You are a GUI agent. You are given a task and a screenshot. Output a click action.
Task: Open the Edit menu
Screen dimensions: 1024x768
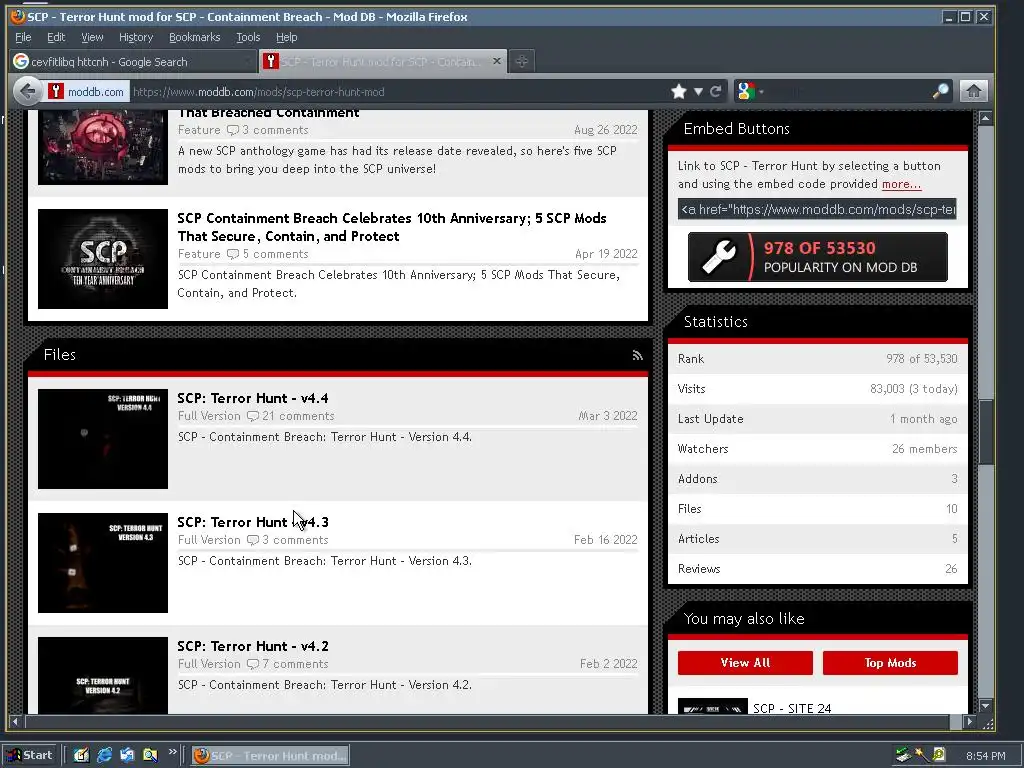tap(56, 37)
